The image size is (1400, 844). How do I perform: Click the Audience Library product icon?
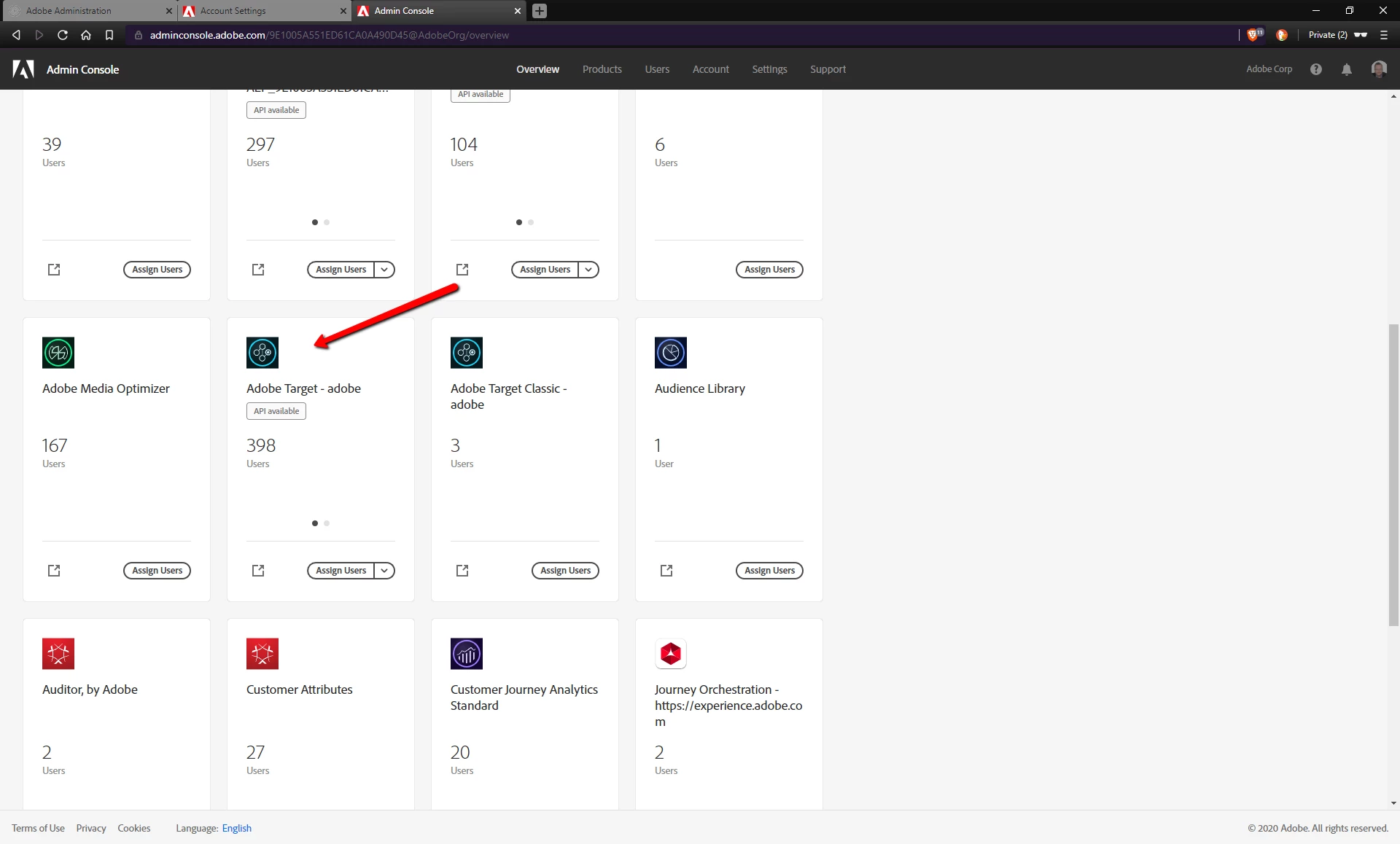(x=671, y=353)
